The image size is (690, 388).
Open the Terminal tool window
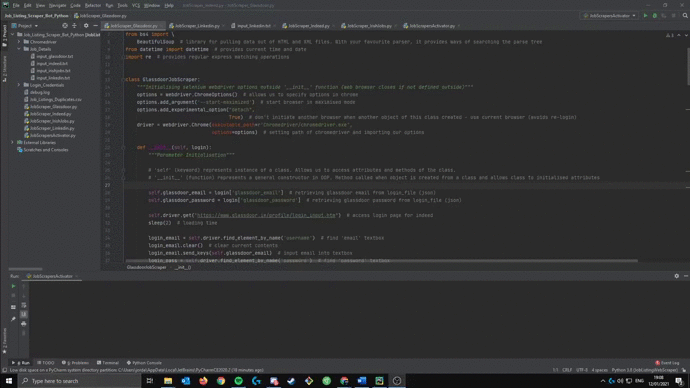[x=108, y=363]
